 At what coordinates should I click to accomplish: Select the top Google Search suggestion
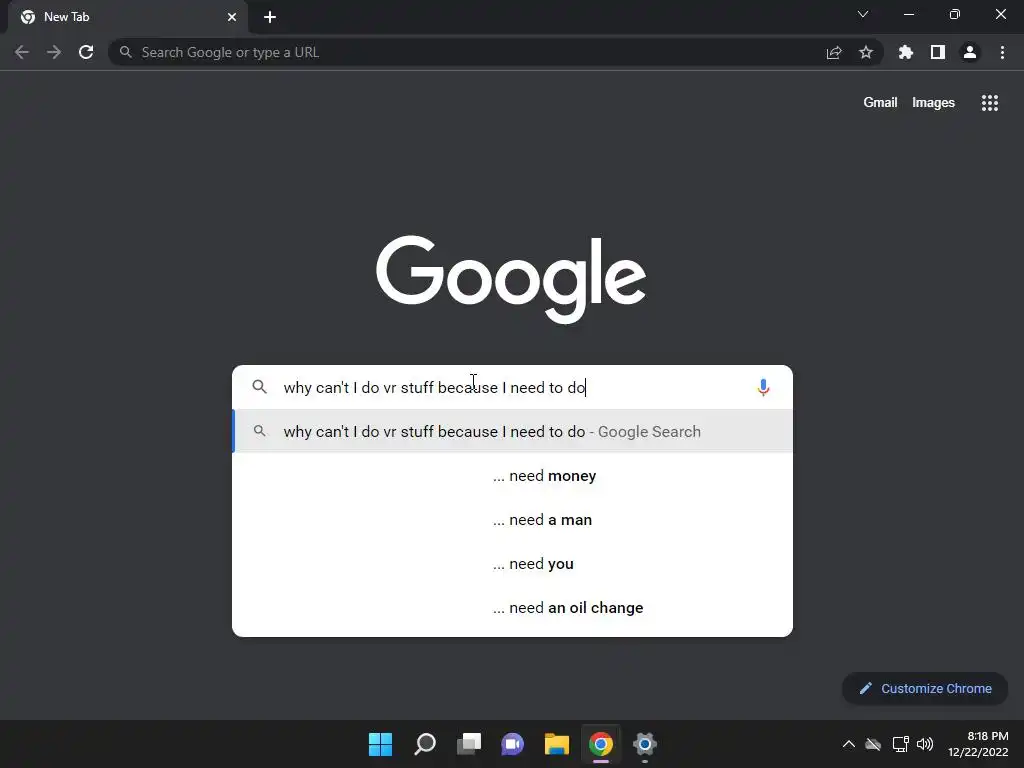click(x=512, y=431)
